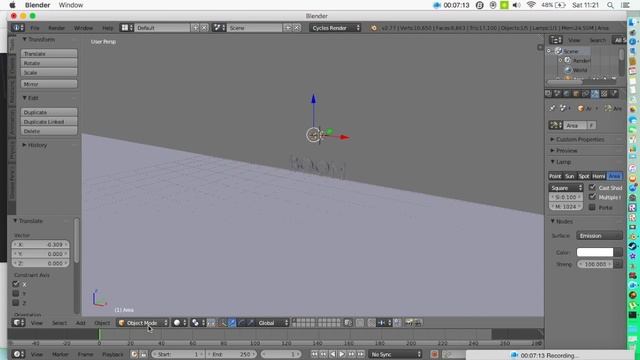640x360 pixels.
Task: Open the Render properties tab icon
Action: click(548, 93)
